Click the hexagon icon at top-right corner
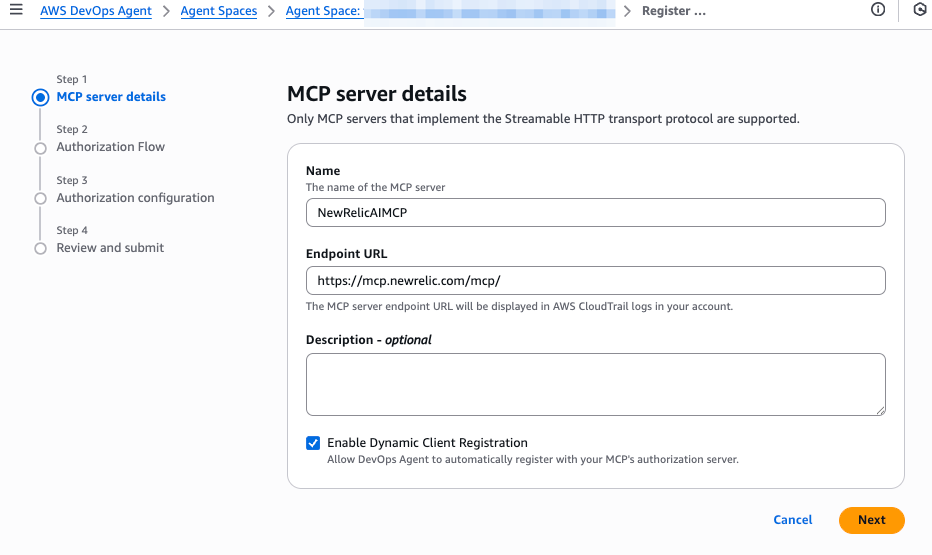The height and width of the screenshot is (555, 932). pyautogui.click(x=919, y=10)
